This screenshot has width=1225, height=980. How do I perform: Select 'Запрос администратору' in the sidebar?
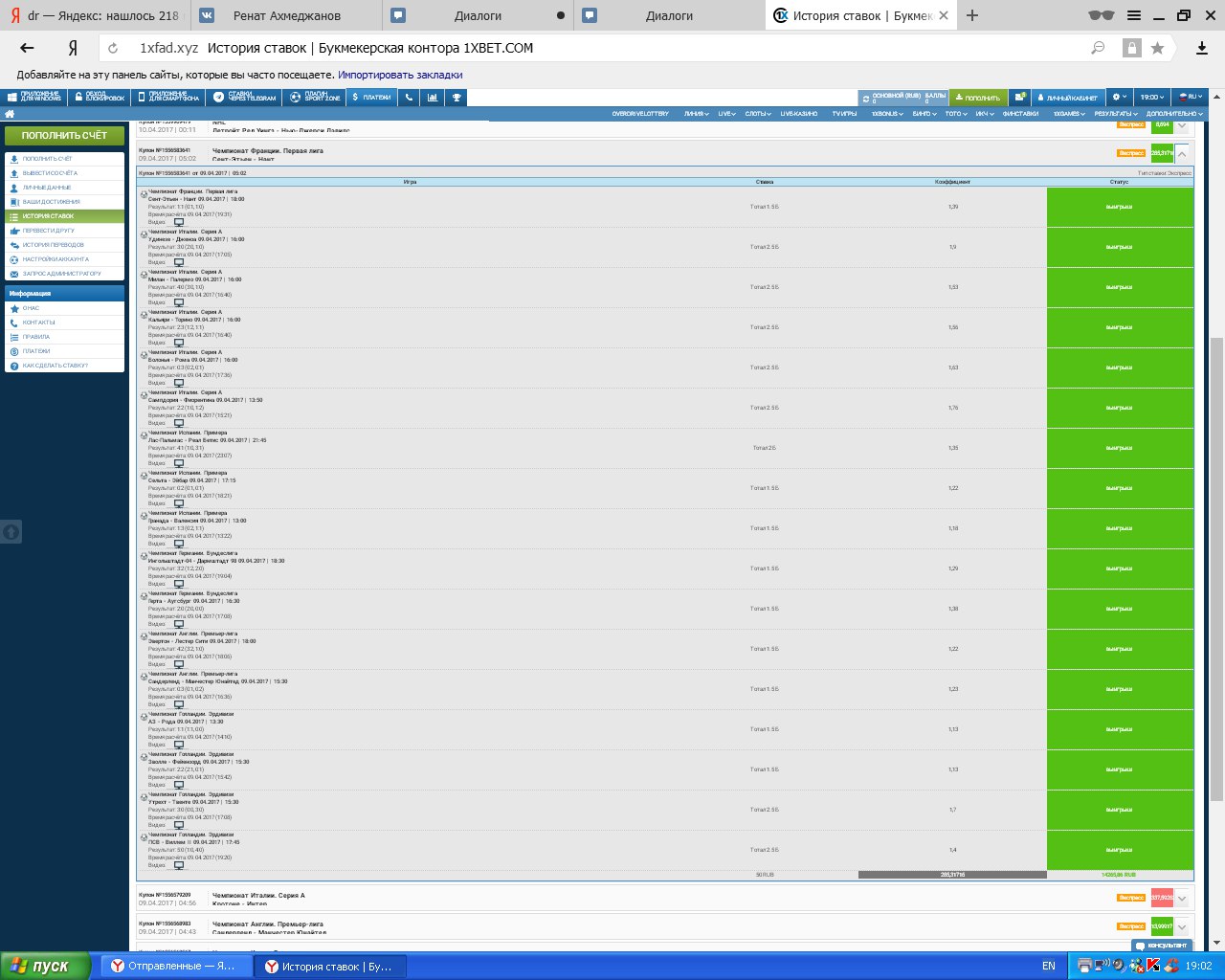(x=64, y=274)
